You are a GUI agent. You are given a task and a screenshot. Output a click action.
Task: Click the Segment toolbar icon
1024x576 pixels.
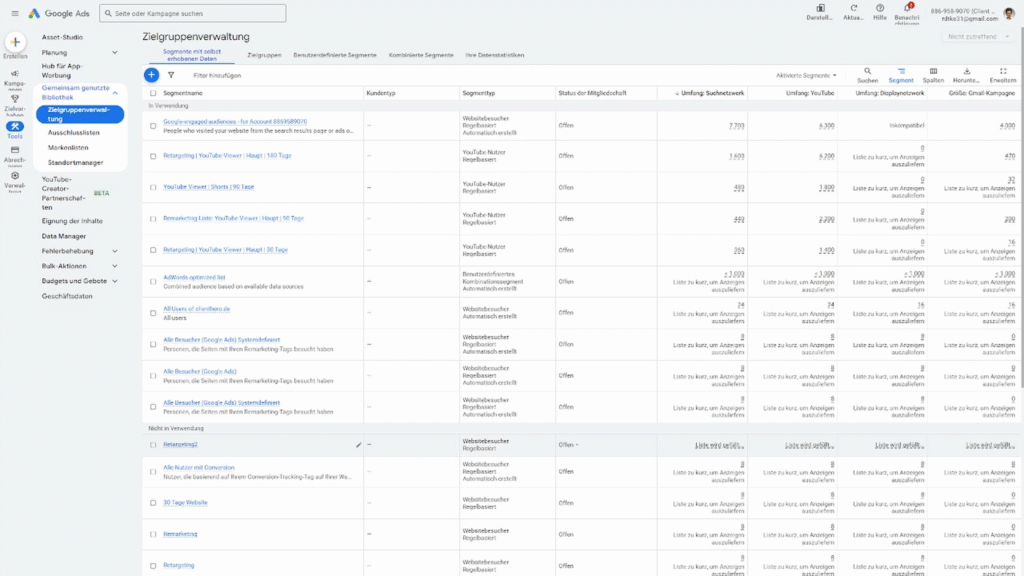(901, 71)
